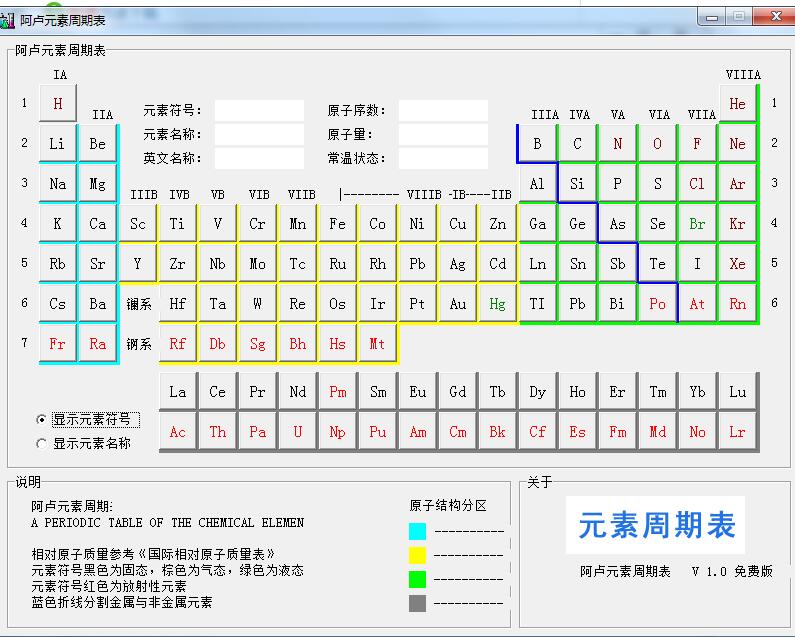Screen dimensions: 795x637
Task: Click the Zn element button
Action: (x=498, y=224)
